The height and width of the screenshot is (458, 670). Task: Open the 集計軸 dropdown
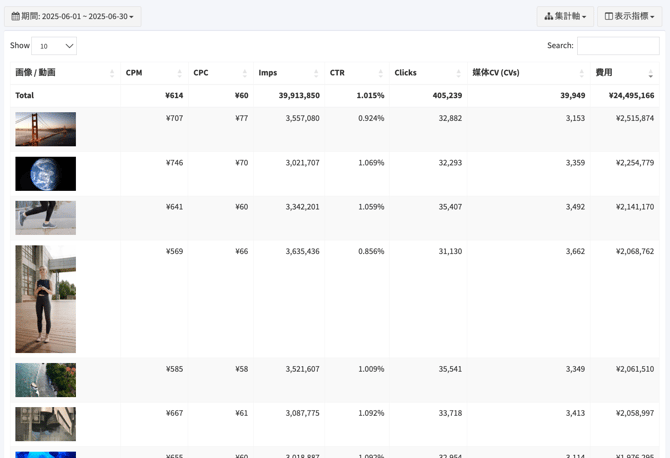(x=565, y=16)
